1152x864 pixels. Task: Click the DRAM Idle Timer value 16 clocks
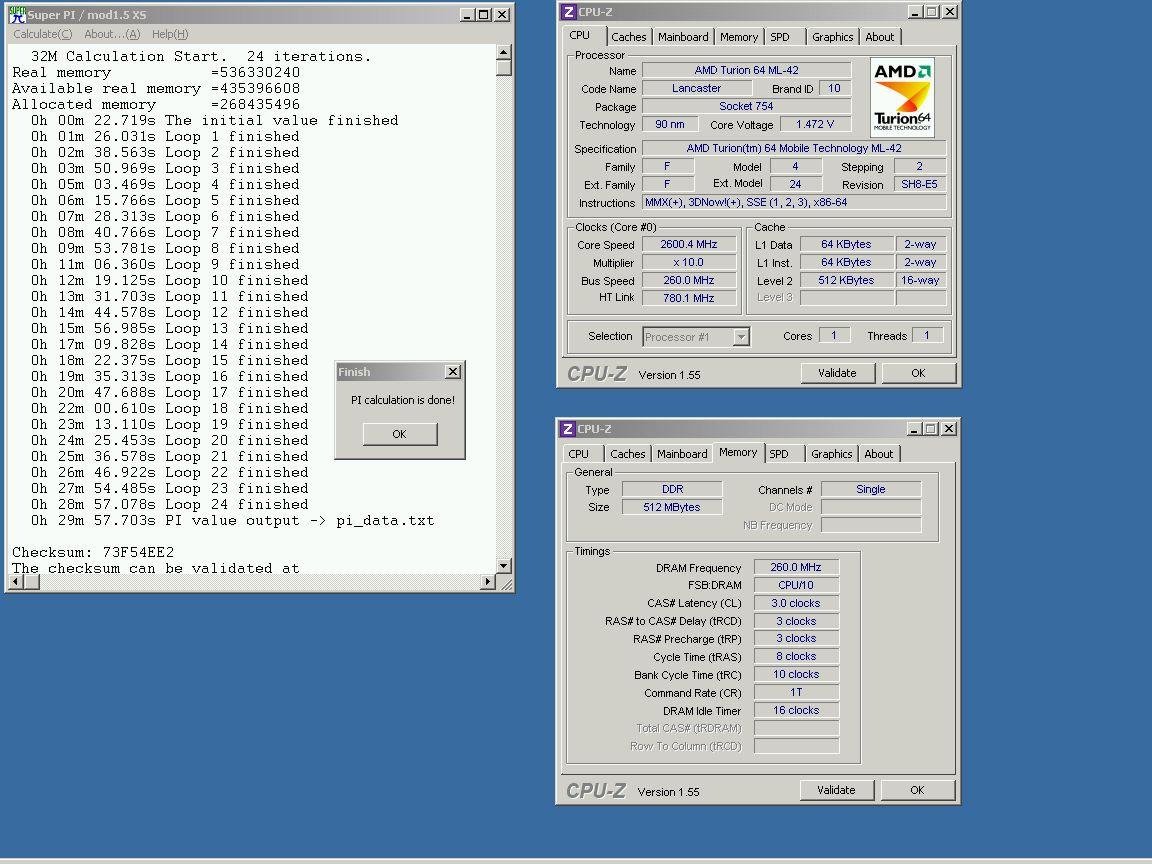tap(796, 710)
